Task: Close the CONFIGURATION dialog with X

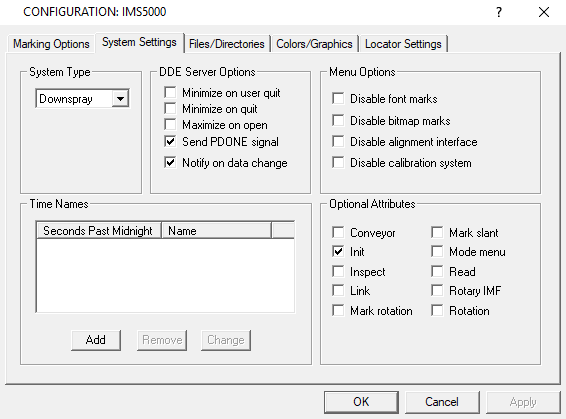Action: tap(544, 12)
